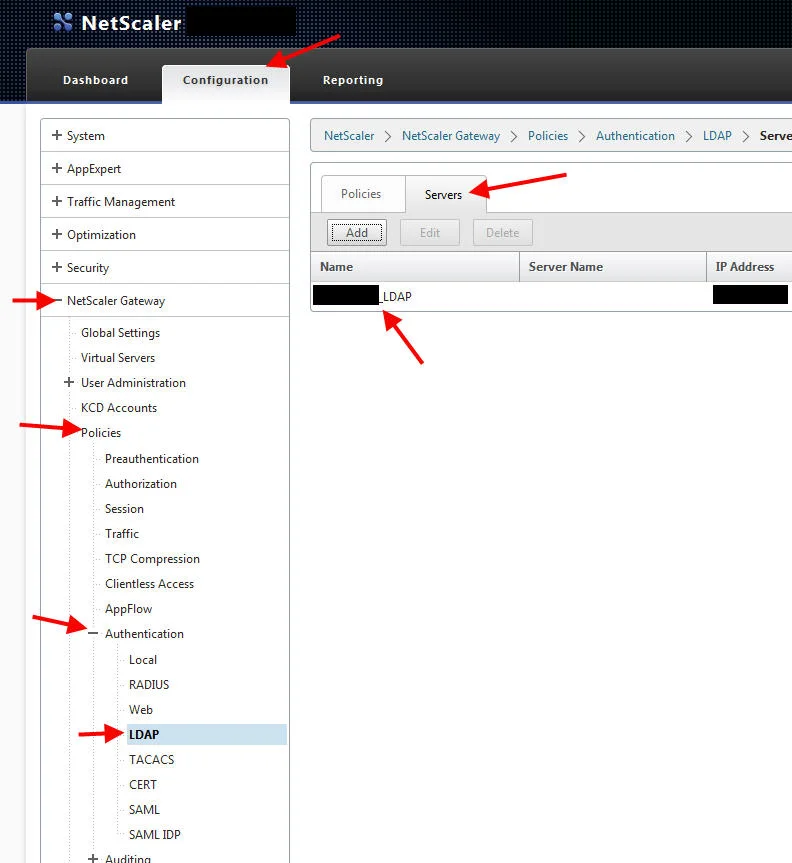Expand the Traffic Management plus icon
The width and height of the screenshot is (792, 863).
[x=56, y=201]
